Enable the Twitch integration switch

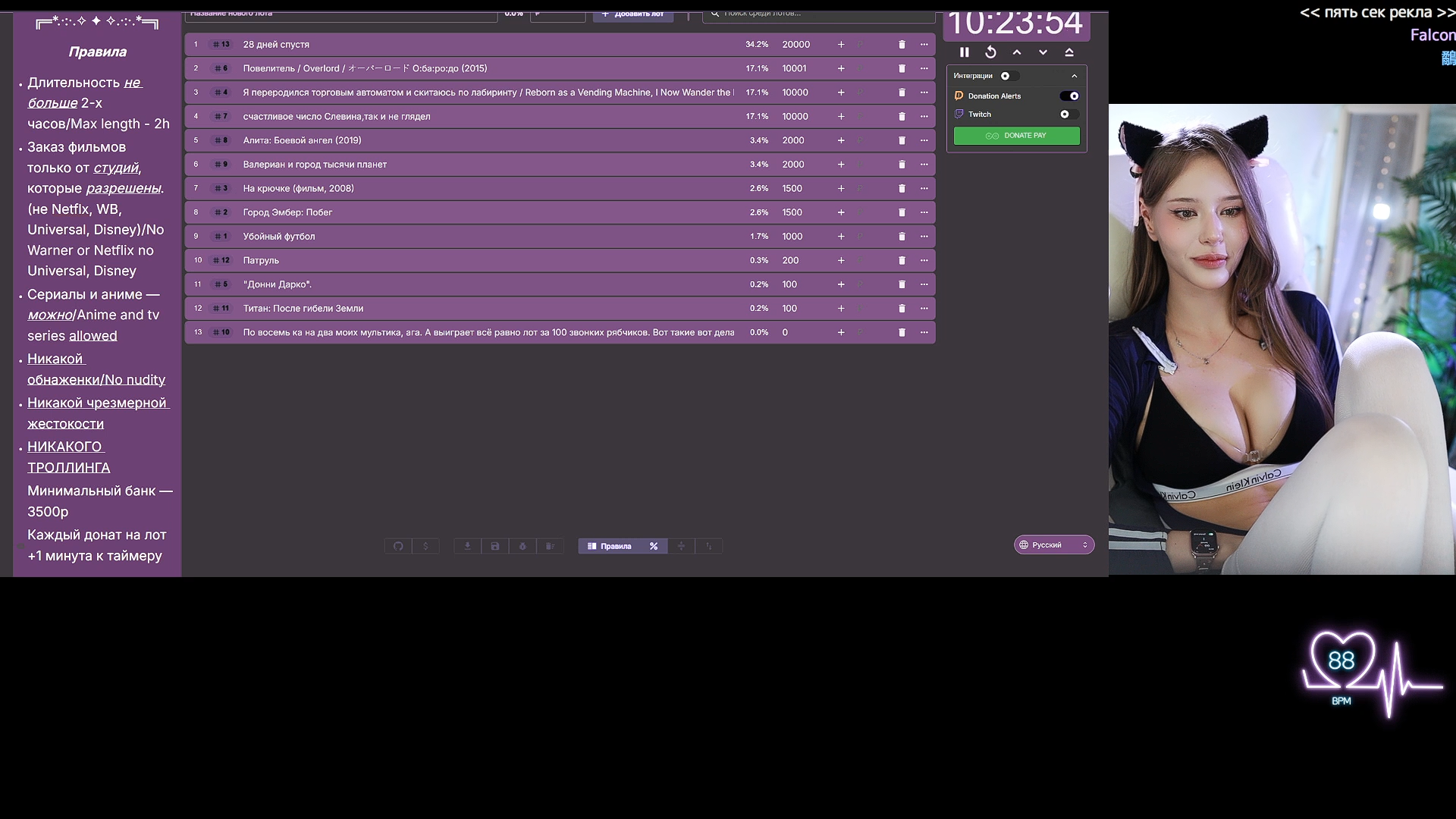coord(1069,115)
